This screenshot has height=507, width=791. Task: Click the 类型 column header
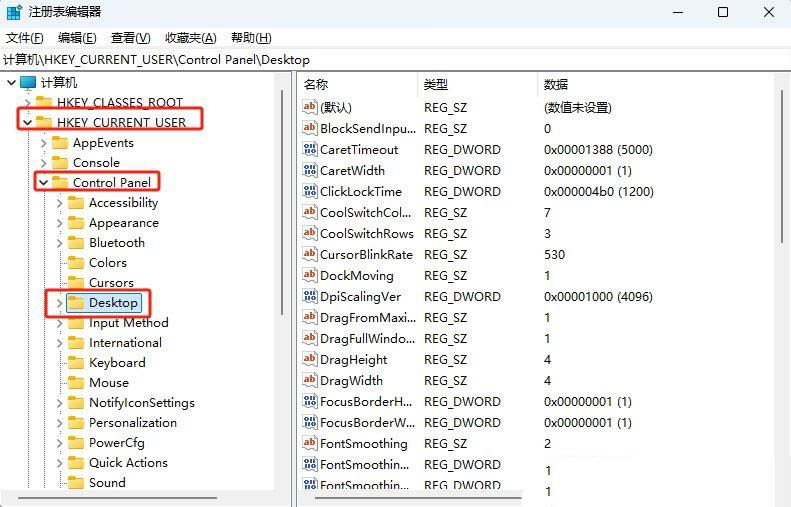(x=435, y=84)
